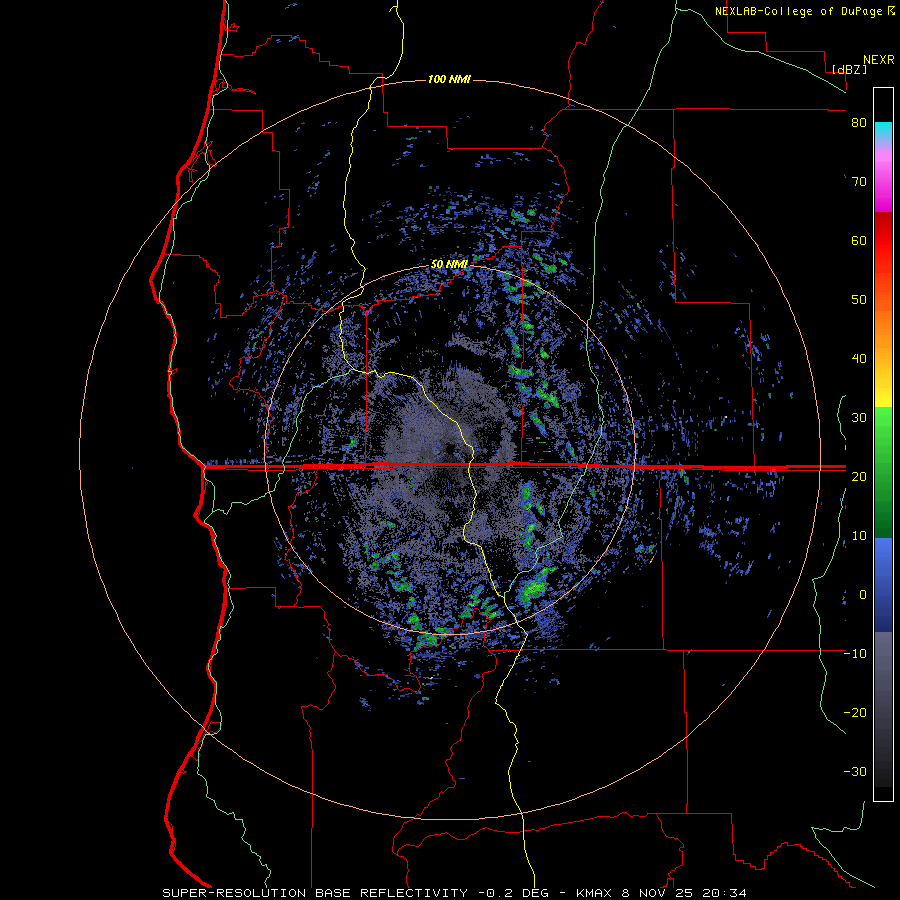Click the 100 NMI range ring label
The width and height of the screenshot is (900, 900).
click(x=449, y=79)
